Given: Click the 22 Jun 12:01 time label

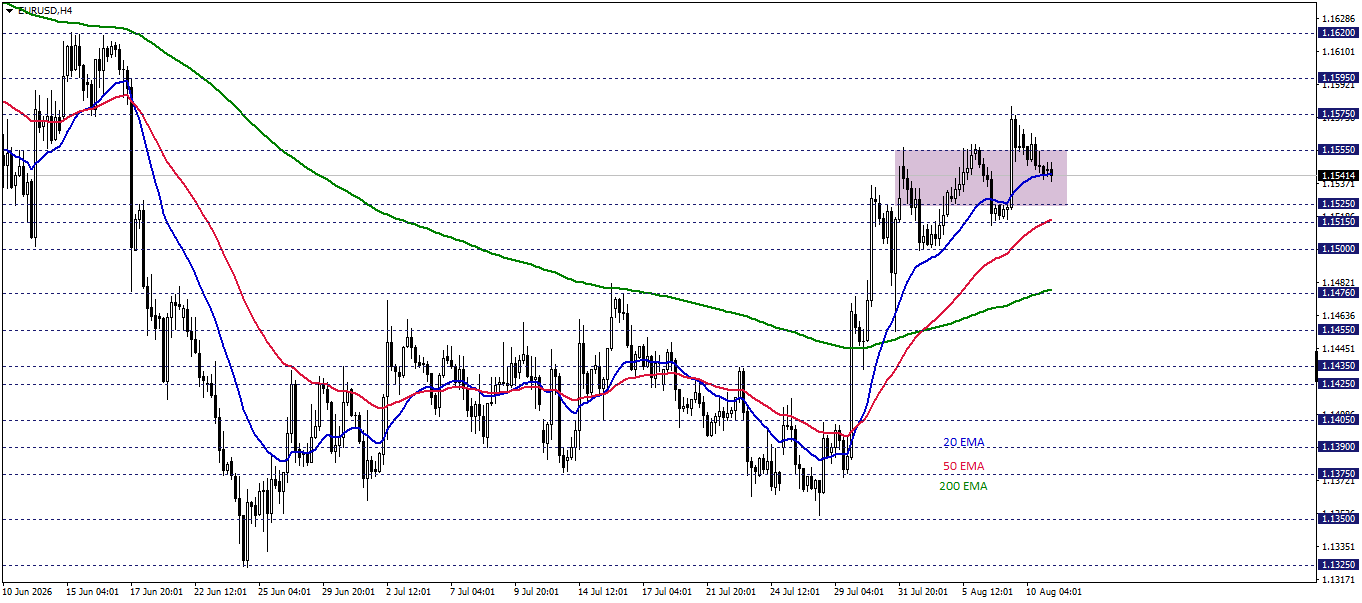Looking at the screenshot, I should (x=220, y=592).
